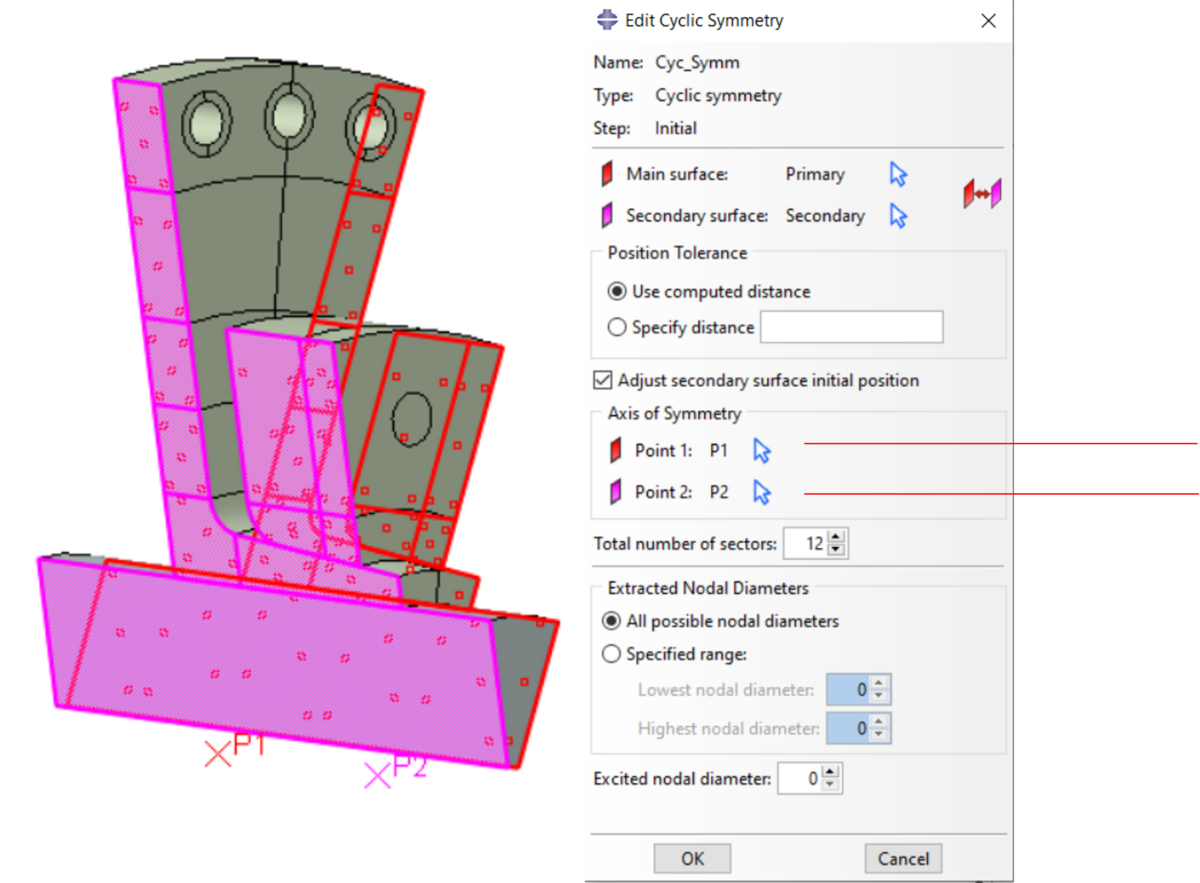Dismiss the dialog with Cancel

(x=902, y=857)
